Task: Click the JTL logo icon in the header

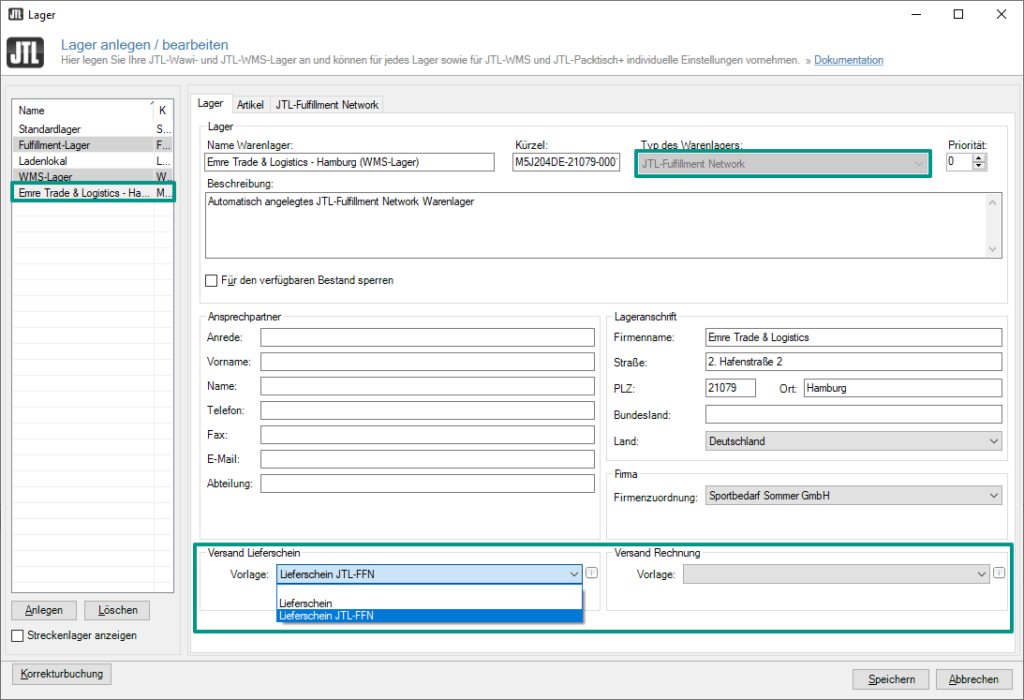Action: coord(25,52)
